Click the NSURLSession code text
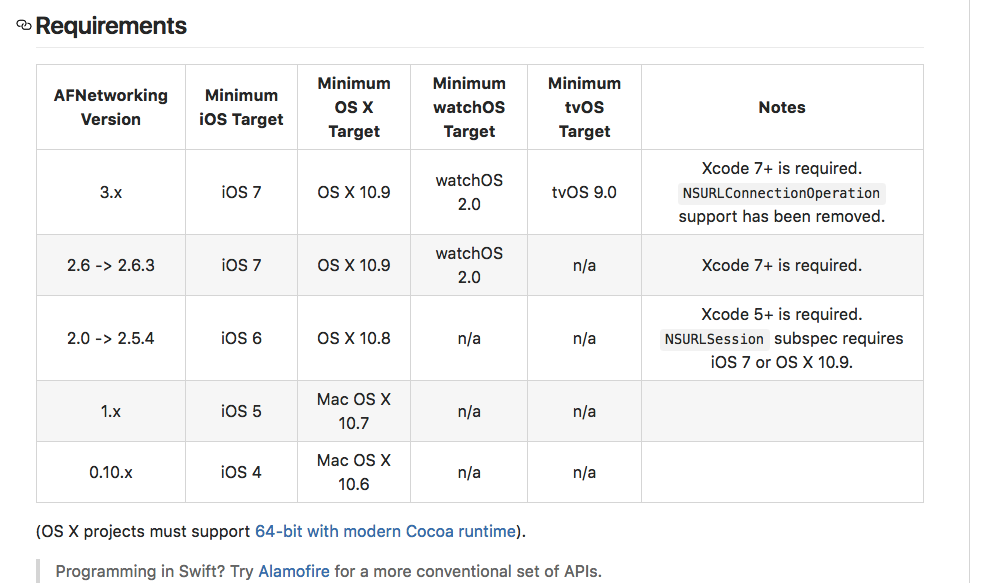Viewport: 984px width, 583px height. coord(715,339)
